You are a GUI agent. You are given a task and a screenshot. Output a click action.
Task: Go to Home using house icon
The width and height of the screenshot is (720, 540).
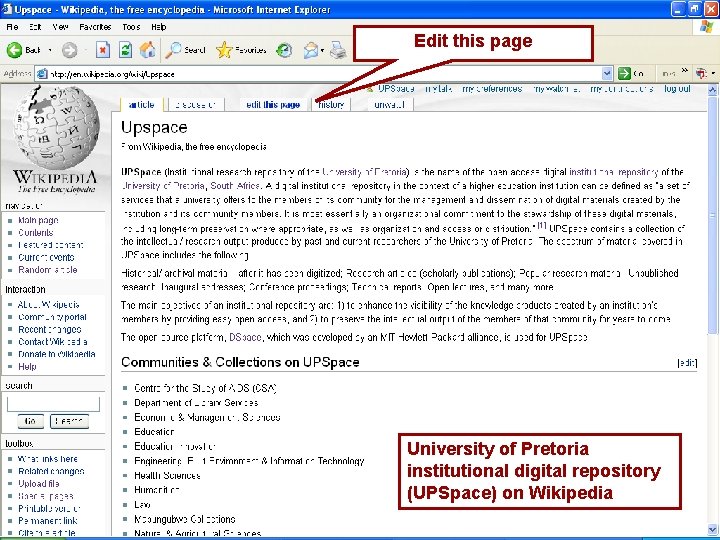tap(147, 50)
